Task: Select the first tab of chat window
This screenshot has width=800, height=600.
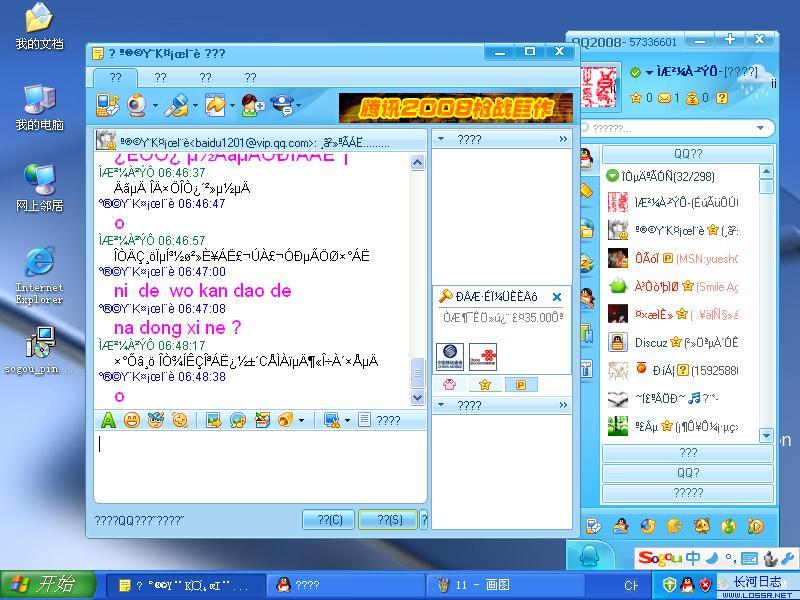Action: pyautogui.click(x=116, y=78)
